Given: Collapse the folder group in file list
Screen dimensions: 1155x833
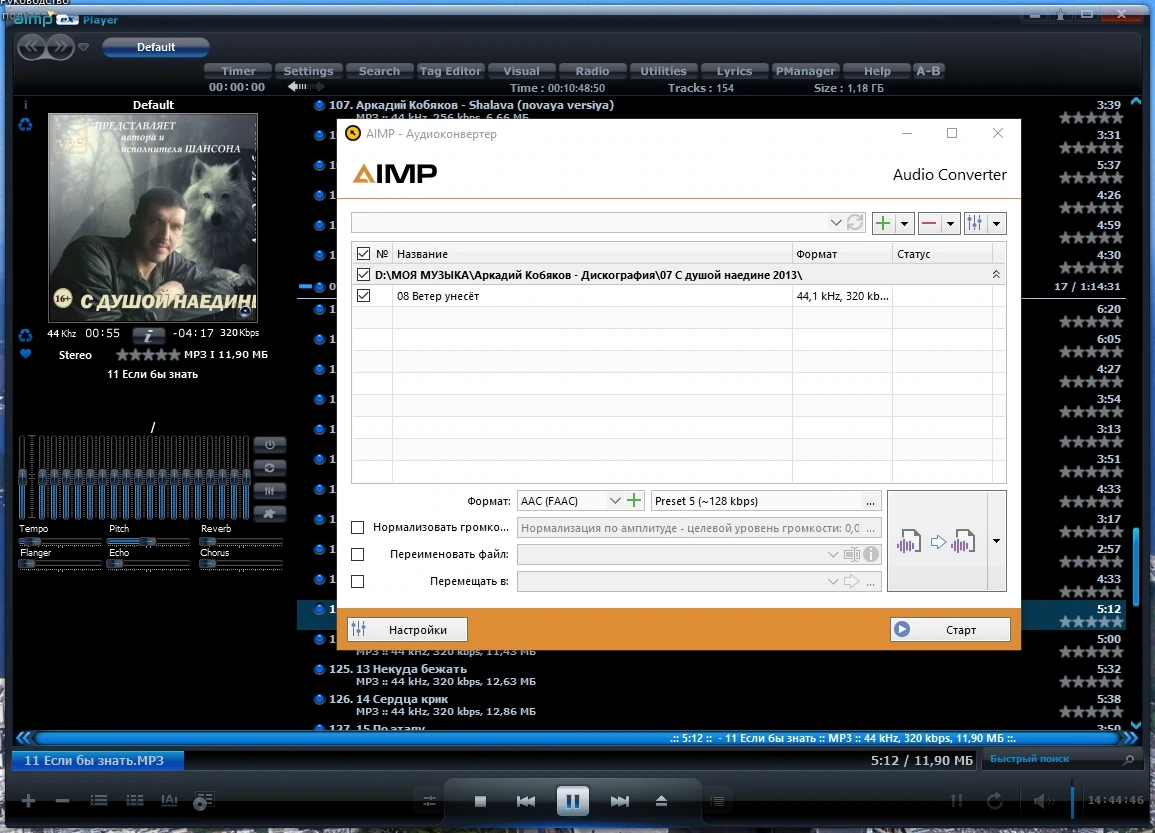Looking at the screenshot, I should pyautogui.click(x=996, y=275).
